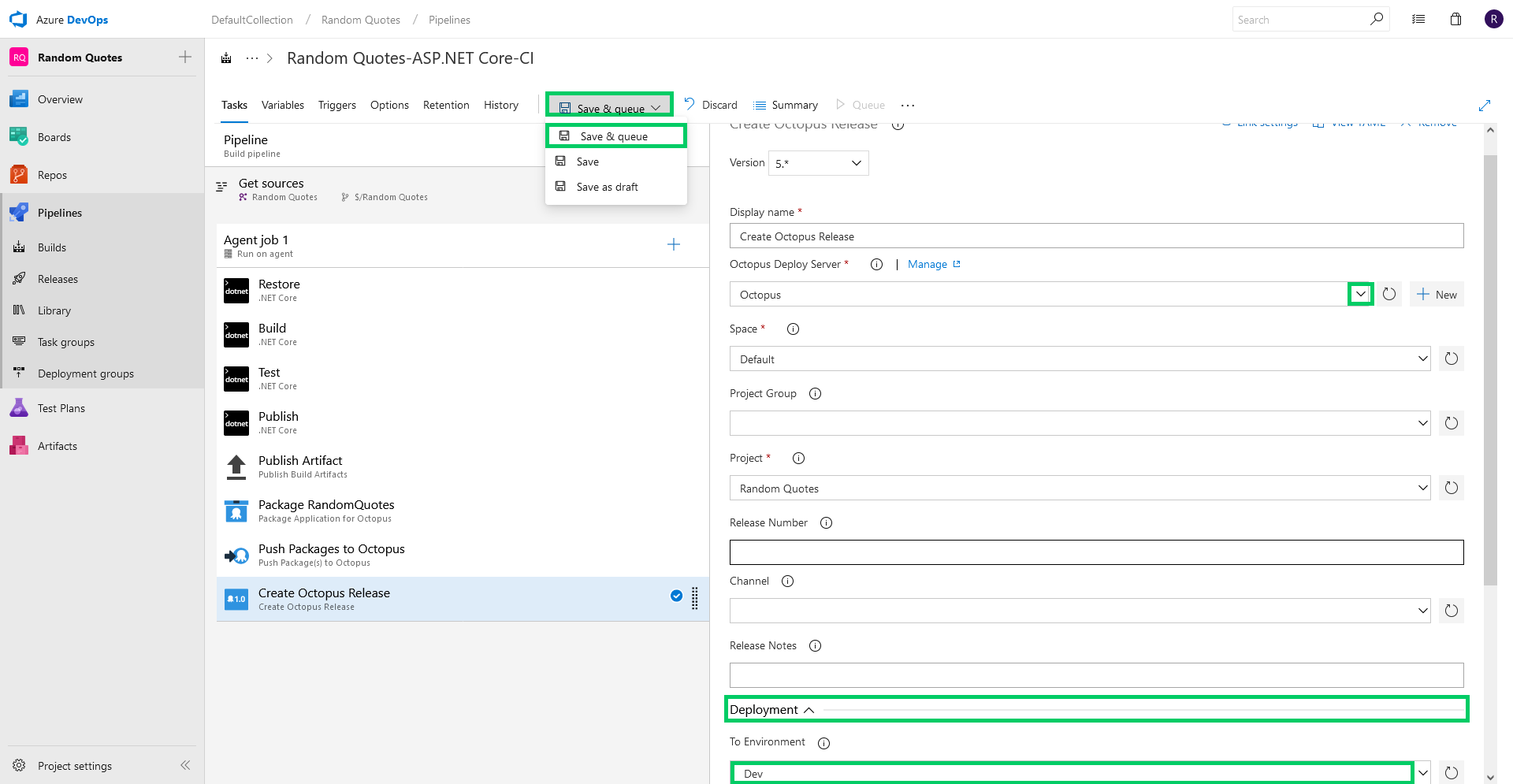Collapse the sidebar with double chevron icon

point(185,765)
